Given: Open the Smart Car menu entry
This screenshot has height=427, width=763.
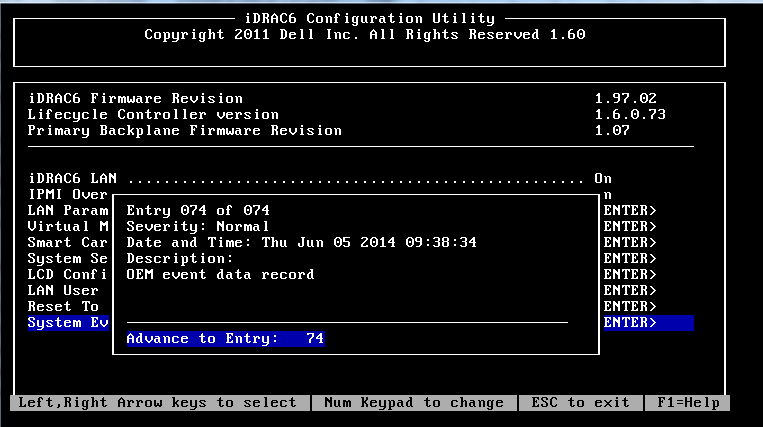Looking at the screenshot, I should click(68, 243).
